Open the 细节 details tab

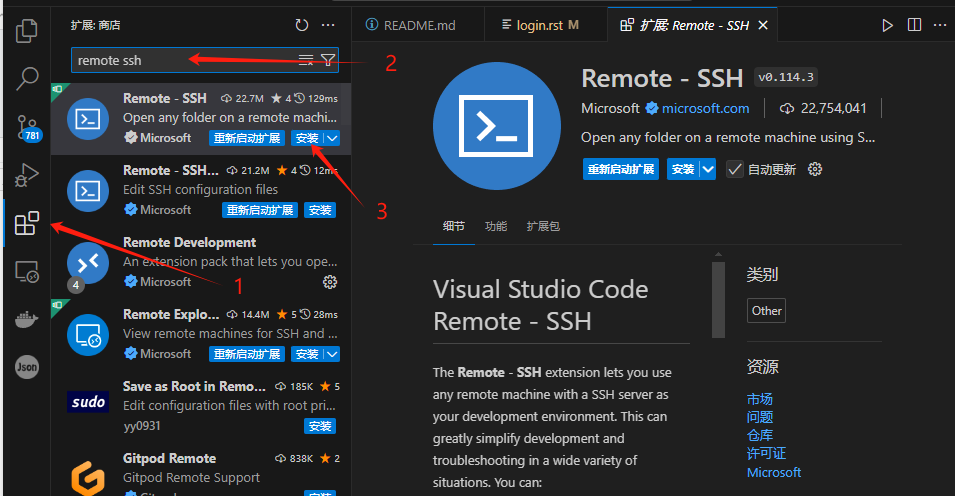pyautogui.click(x=454, y=226)
